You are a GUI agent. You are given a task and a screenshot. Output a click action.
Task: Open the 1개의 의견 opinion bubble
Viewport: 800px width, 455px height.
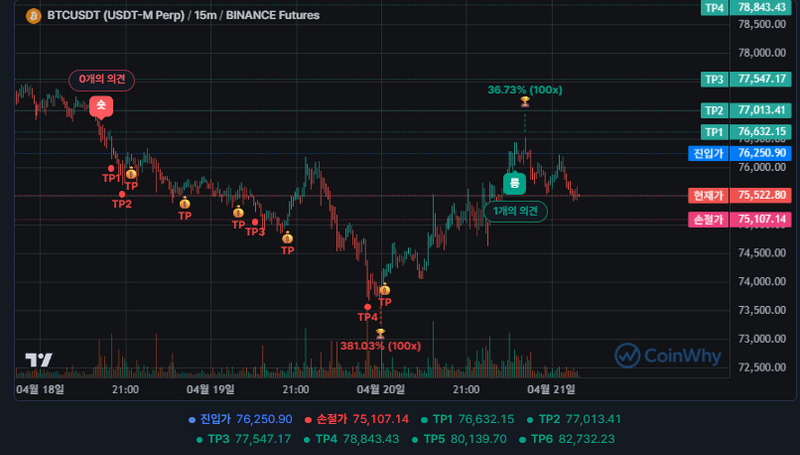515,211
